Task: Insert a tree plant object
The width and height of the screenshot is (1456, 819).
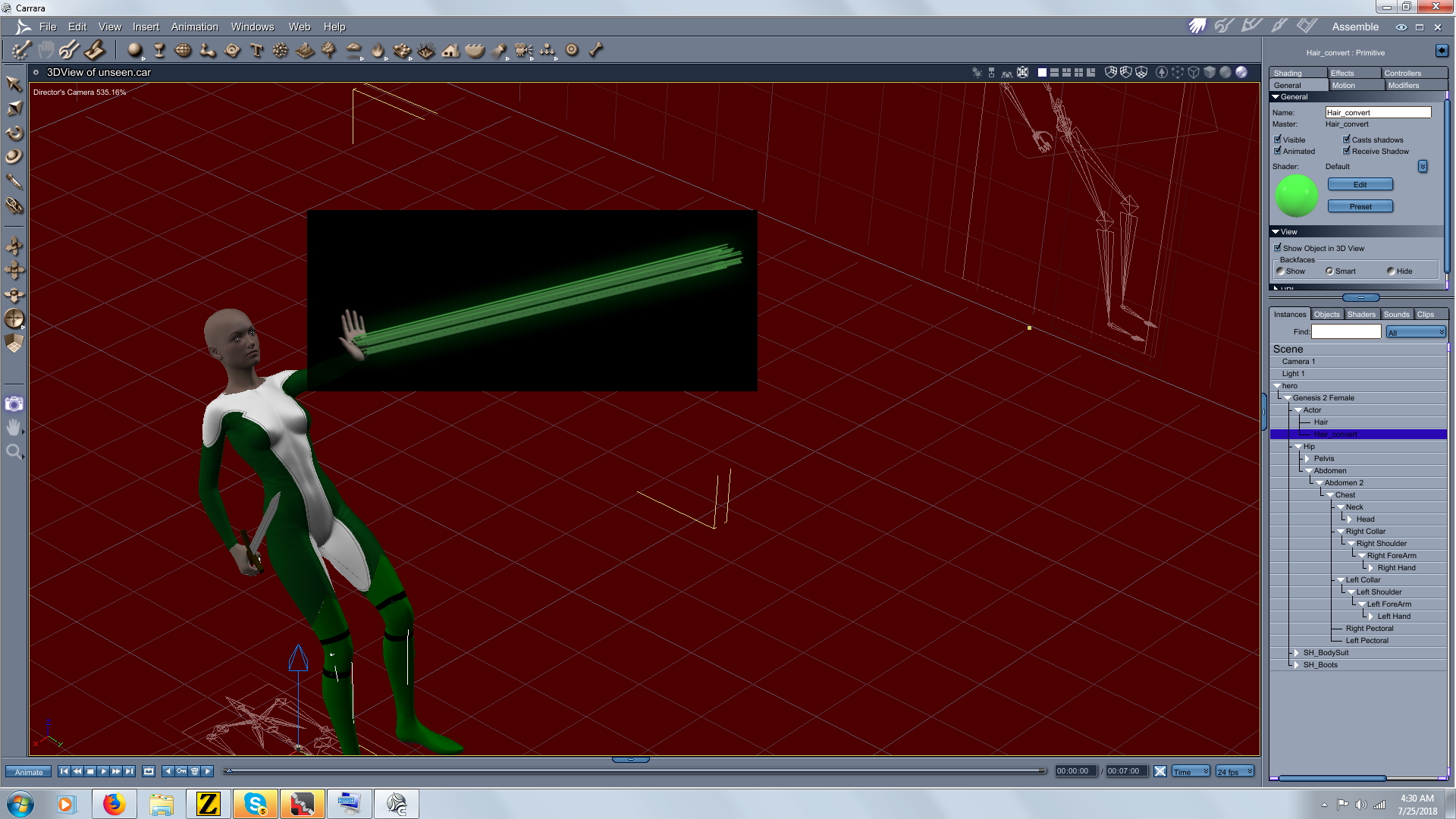Action: point(328,50)
